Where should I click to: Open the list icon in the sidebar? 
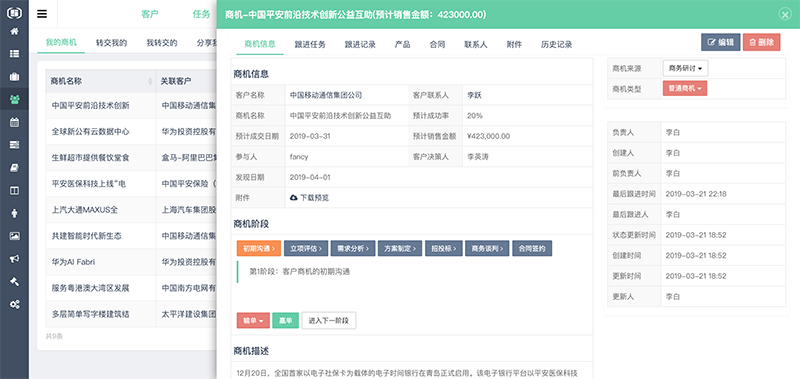click(14, 54)
